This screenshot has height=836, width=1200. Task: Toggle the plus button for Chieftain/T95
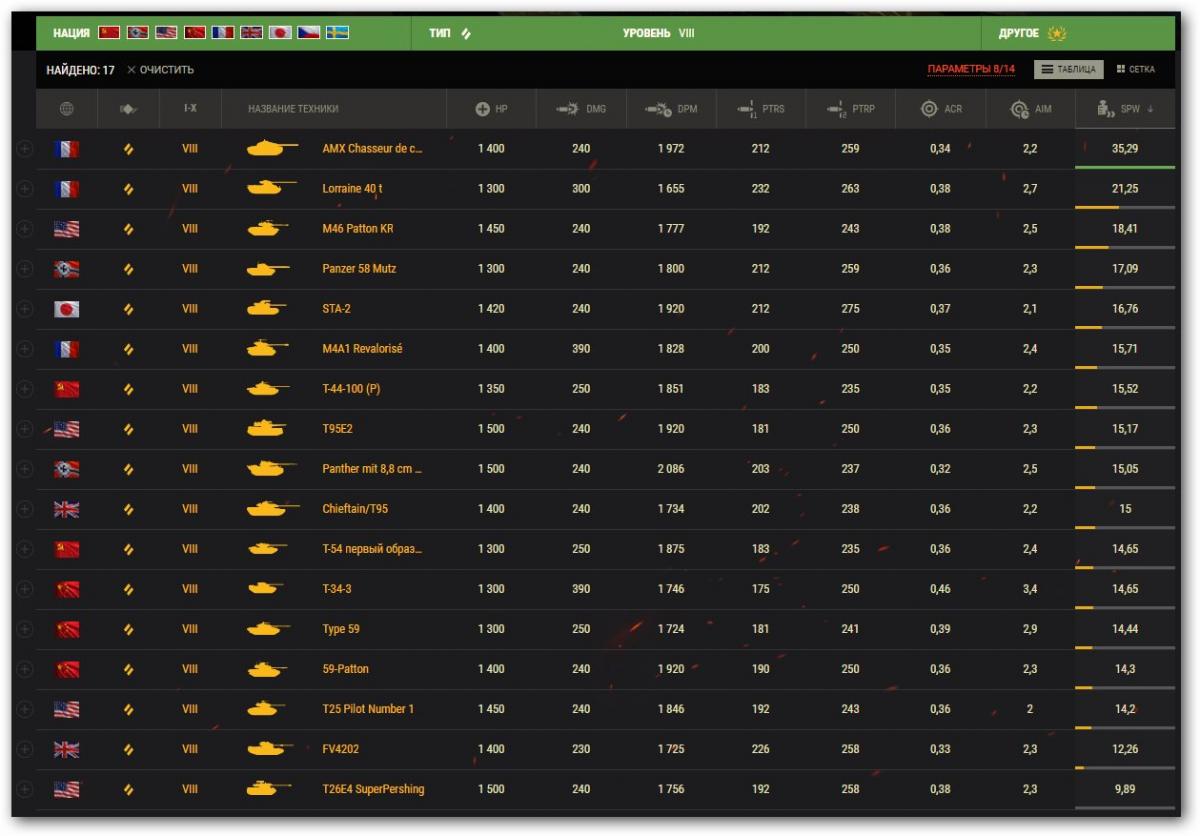25,509
